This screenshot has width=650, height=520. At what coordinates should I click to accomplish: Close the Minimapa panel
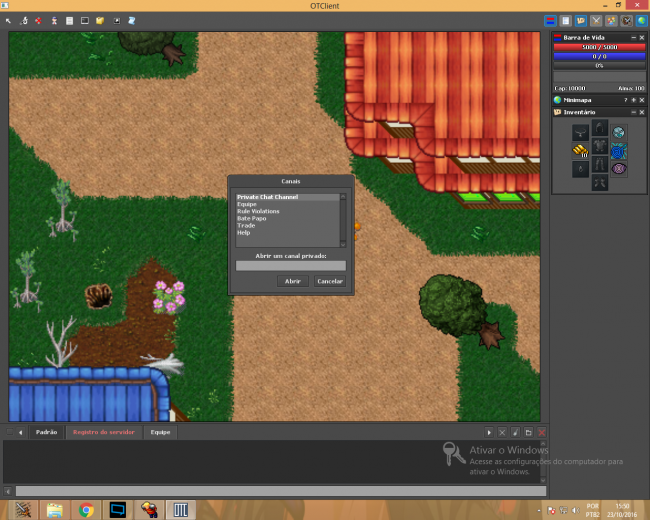tap(642, 100)
